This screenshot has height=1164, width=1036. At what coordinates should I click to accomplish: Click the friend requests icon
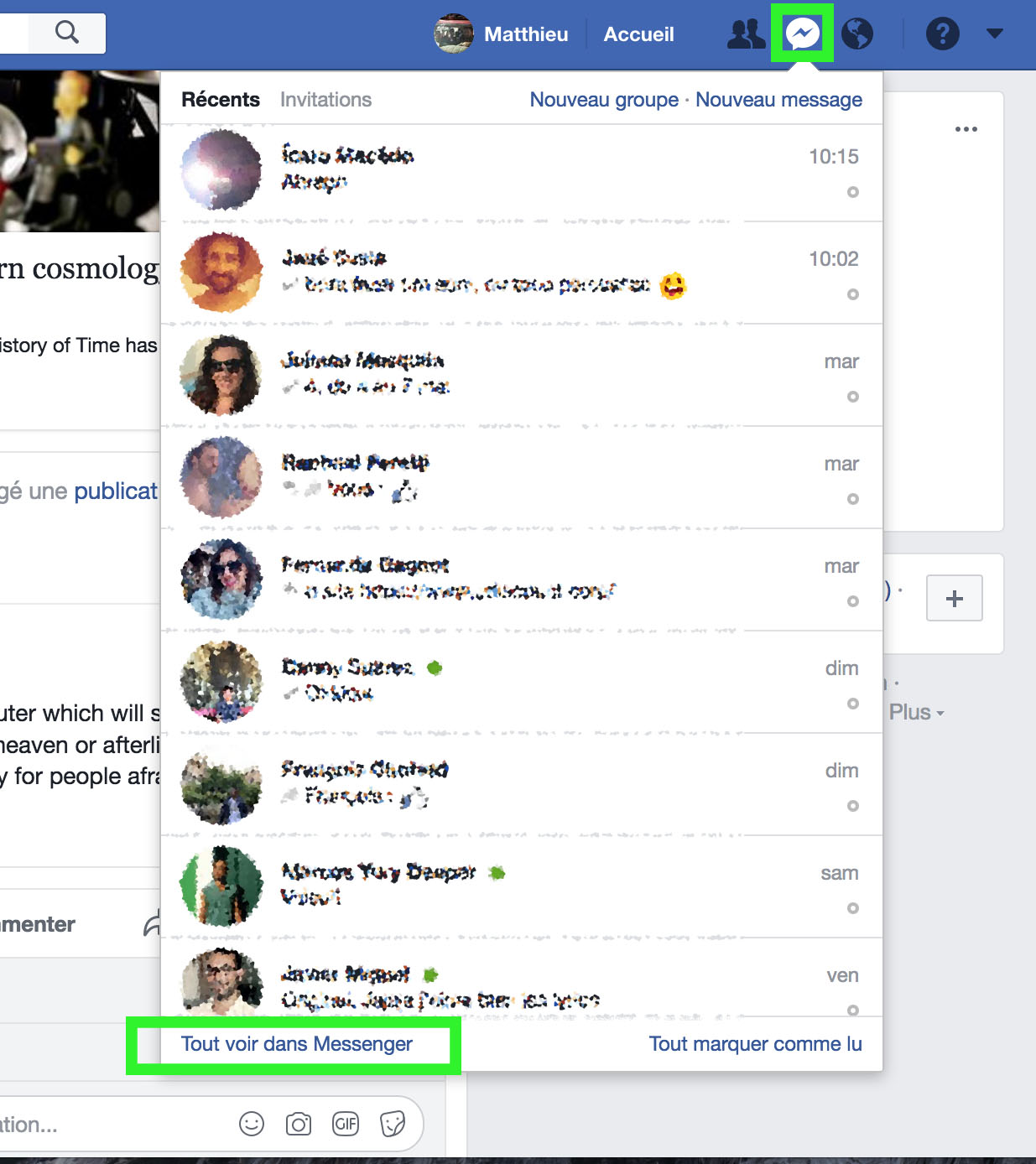point(746,34)
